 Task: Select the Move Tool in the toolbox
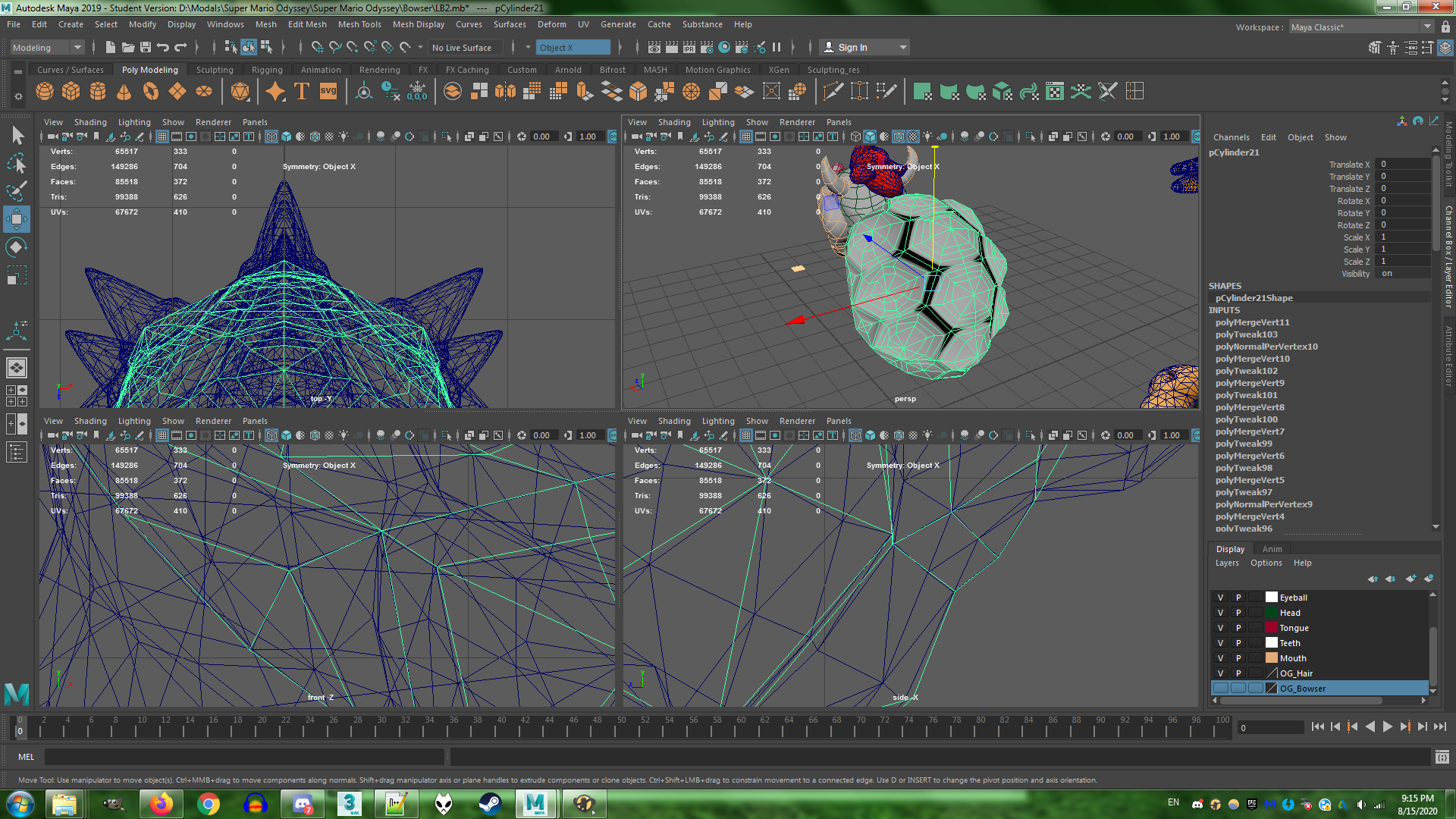[17, 219]
